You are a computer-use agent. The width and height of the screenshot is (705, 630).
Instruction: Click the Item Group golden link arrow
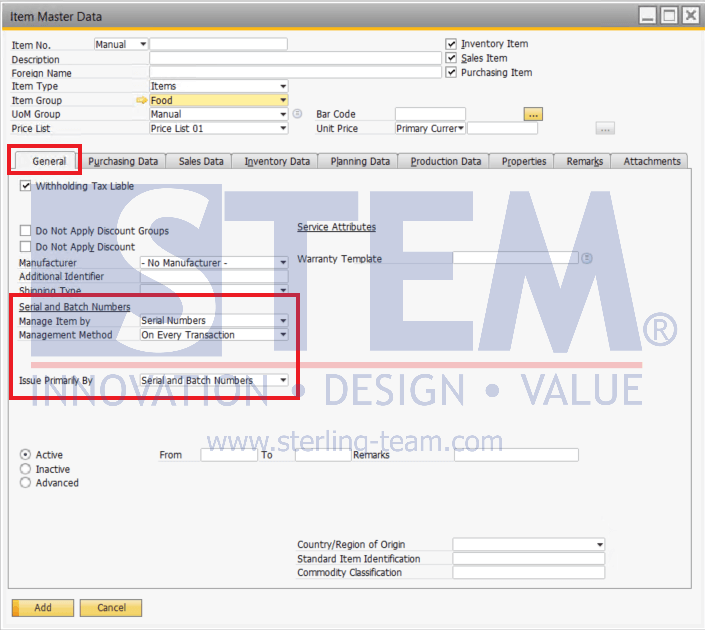click(141, 101)
